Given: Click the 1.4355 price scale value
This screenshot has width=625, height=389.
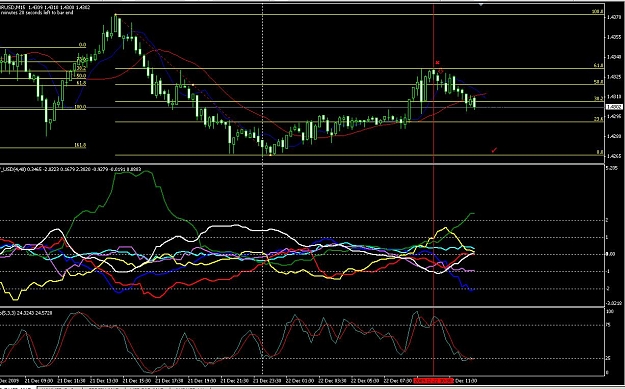Looking at the screenshot, I should [613, 37].
